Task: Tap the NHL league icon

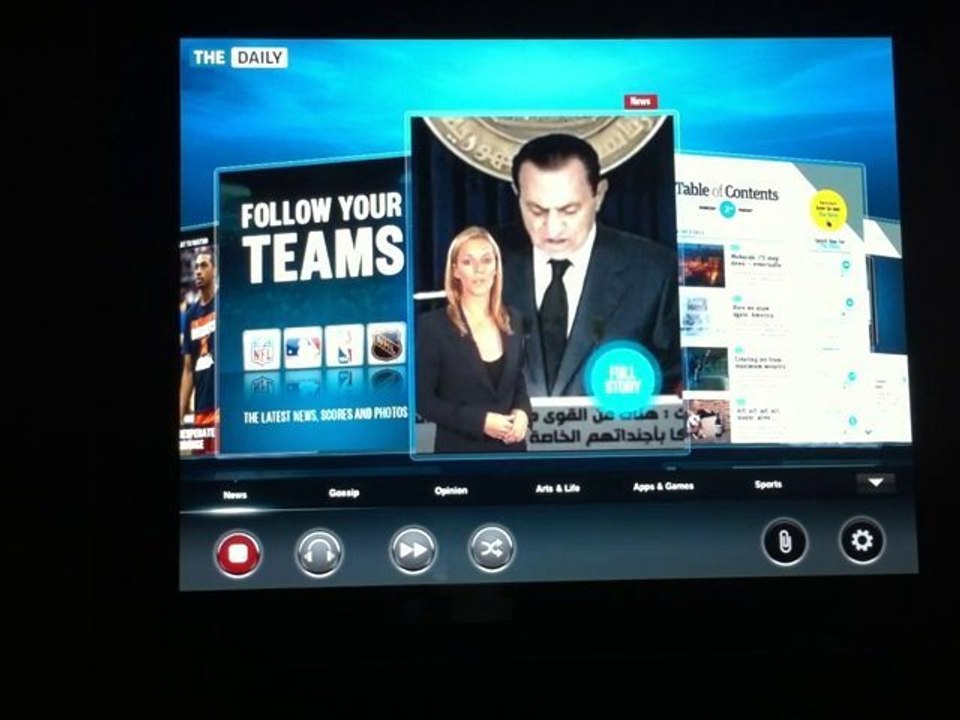Action: coord(387,343)
